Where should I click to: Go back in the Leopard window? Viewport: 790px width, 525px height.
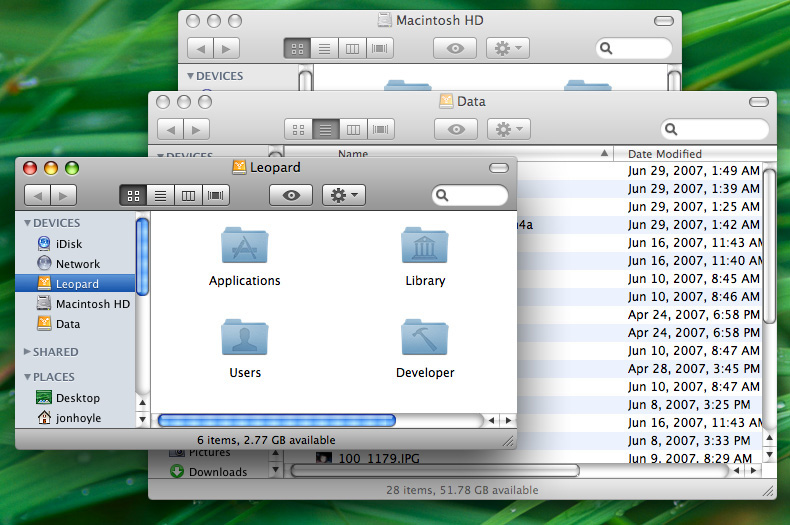(x=37, y=195)
